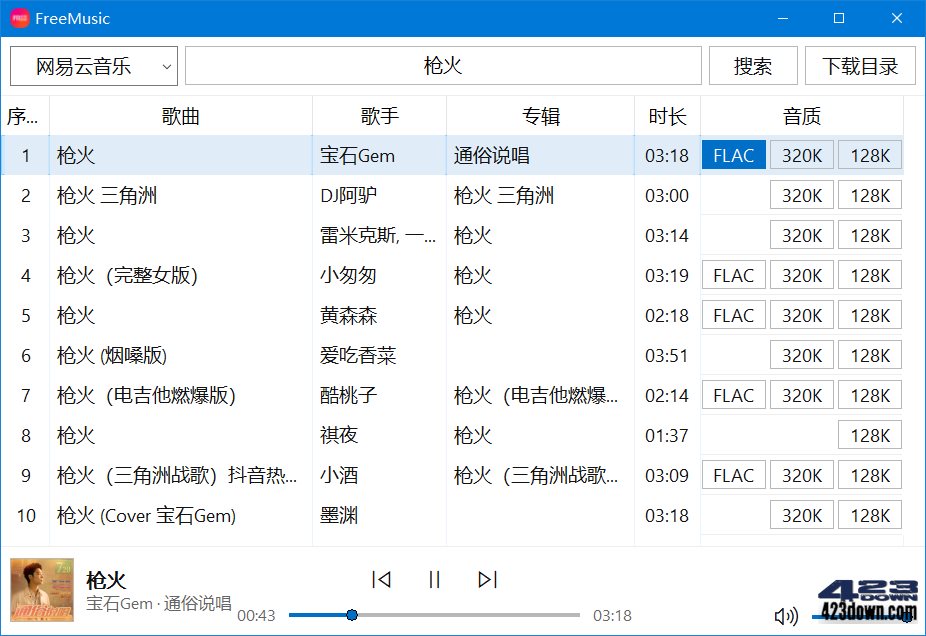Select 320K for 墨渊 cover song
The width and height of the screenshot is (926, 636).
[801, 516]
